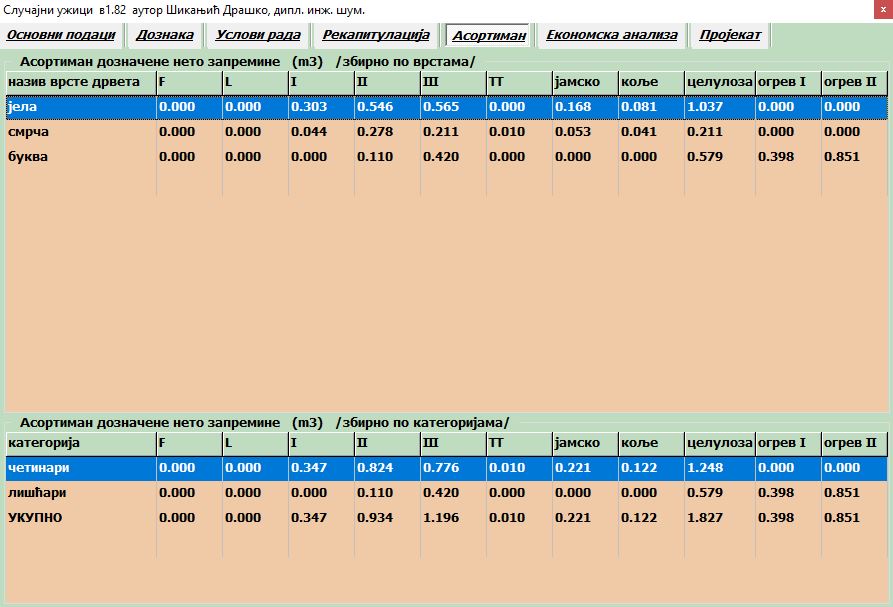Click the назив врсте дрвета column header
893x607 pixels.
click(81, 83)
